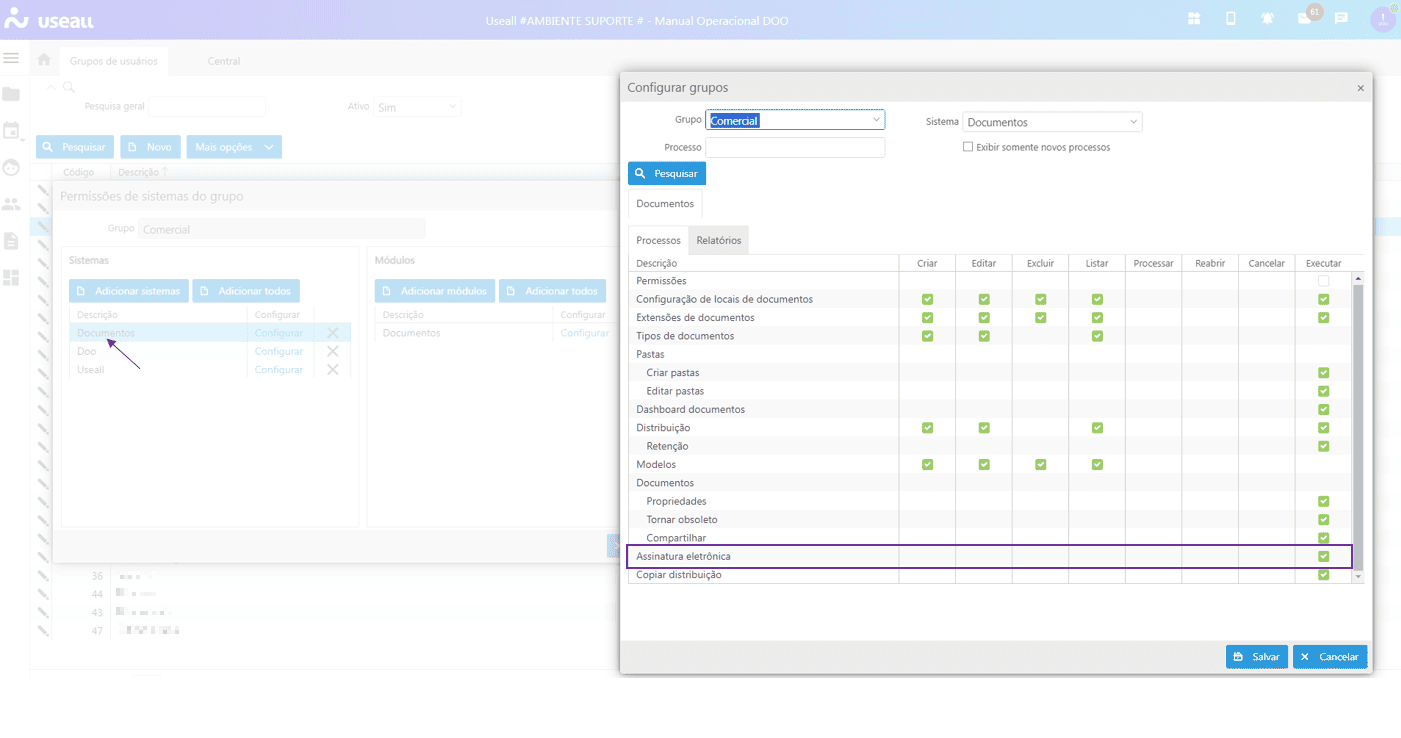Click Pesquisar in Configurar grupos dialog
This screenshot has width=1401, height=738.
point(667,173)
